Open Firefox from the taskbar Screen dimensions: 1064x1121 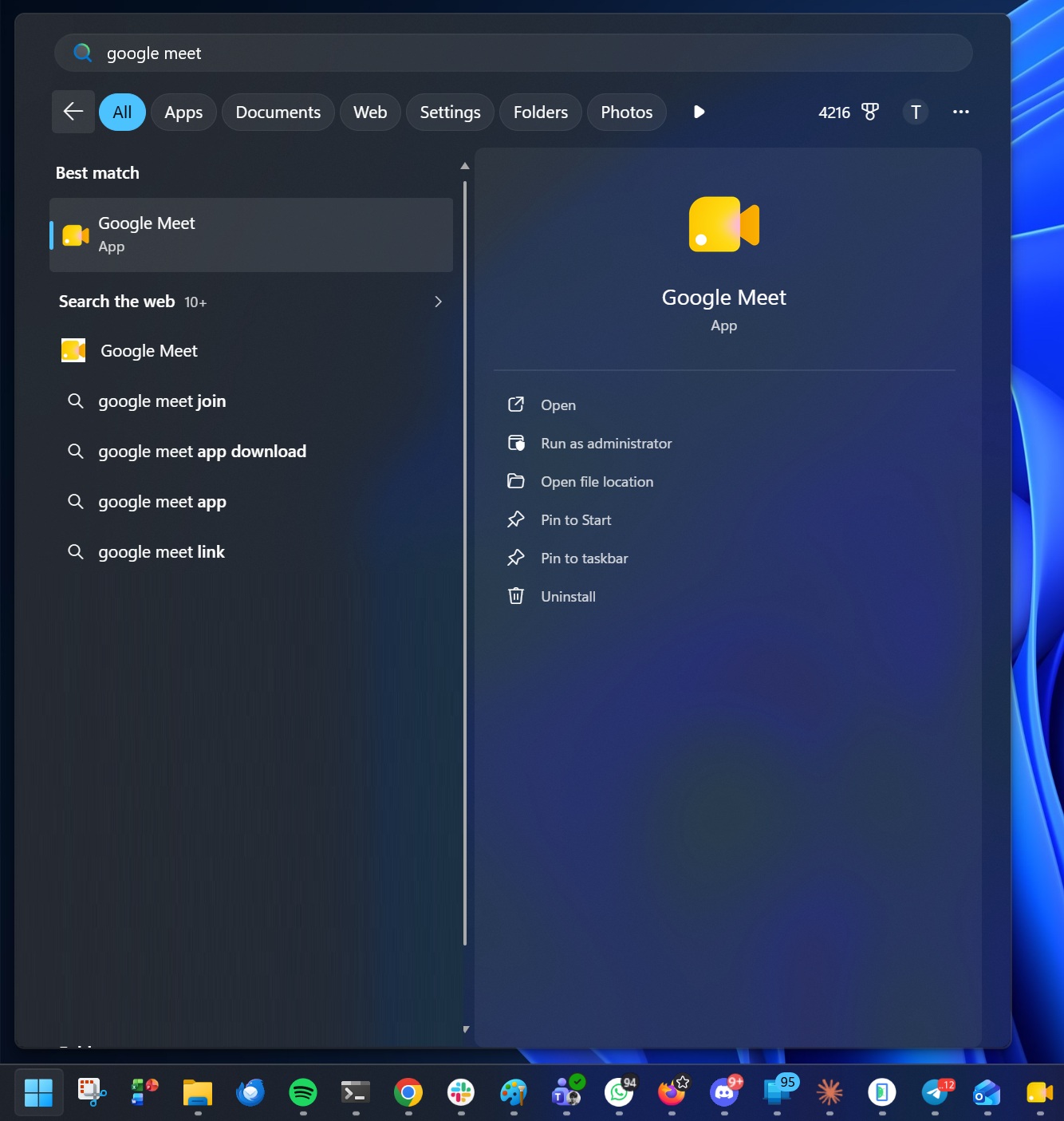coord(672,1092)
